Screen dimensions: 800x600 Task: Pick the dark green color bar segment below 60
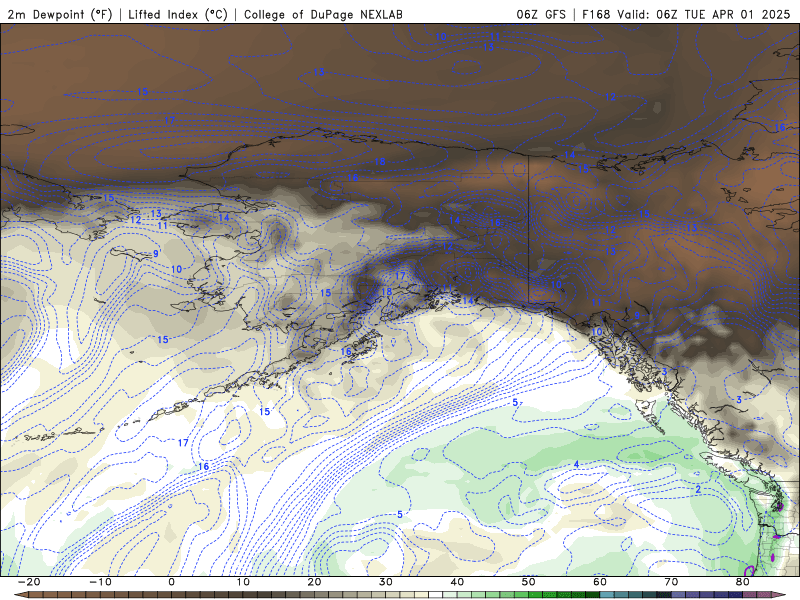593,595
